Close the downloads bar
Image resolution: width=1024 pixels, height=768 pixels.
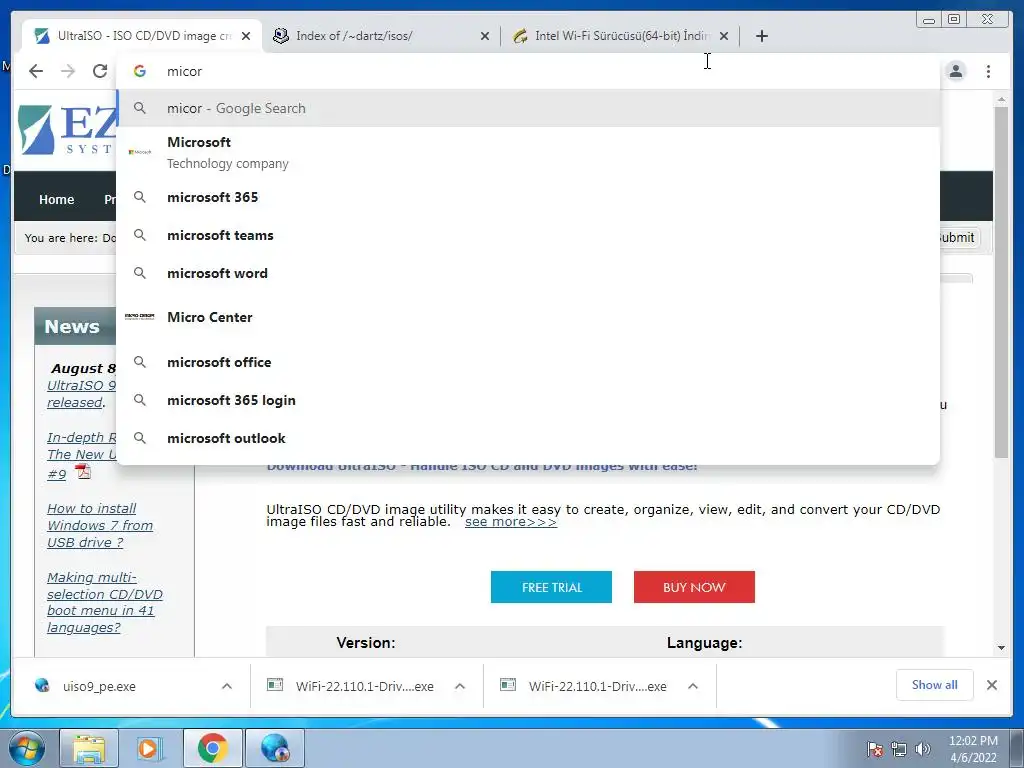coord(992,685)
